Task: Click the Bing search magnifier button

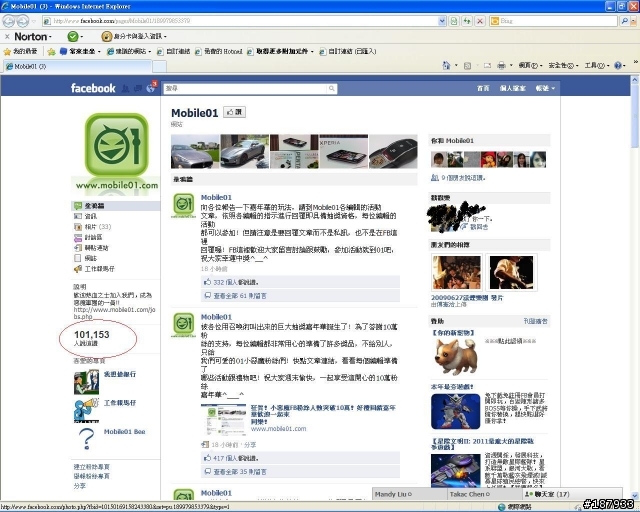Action: point(624,21)
